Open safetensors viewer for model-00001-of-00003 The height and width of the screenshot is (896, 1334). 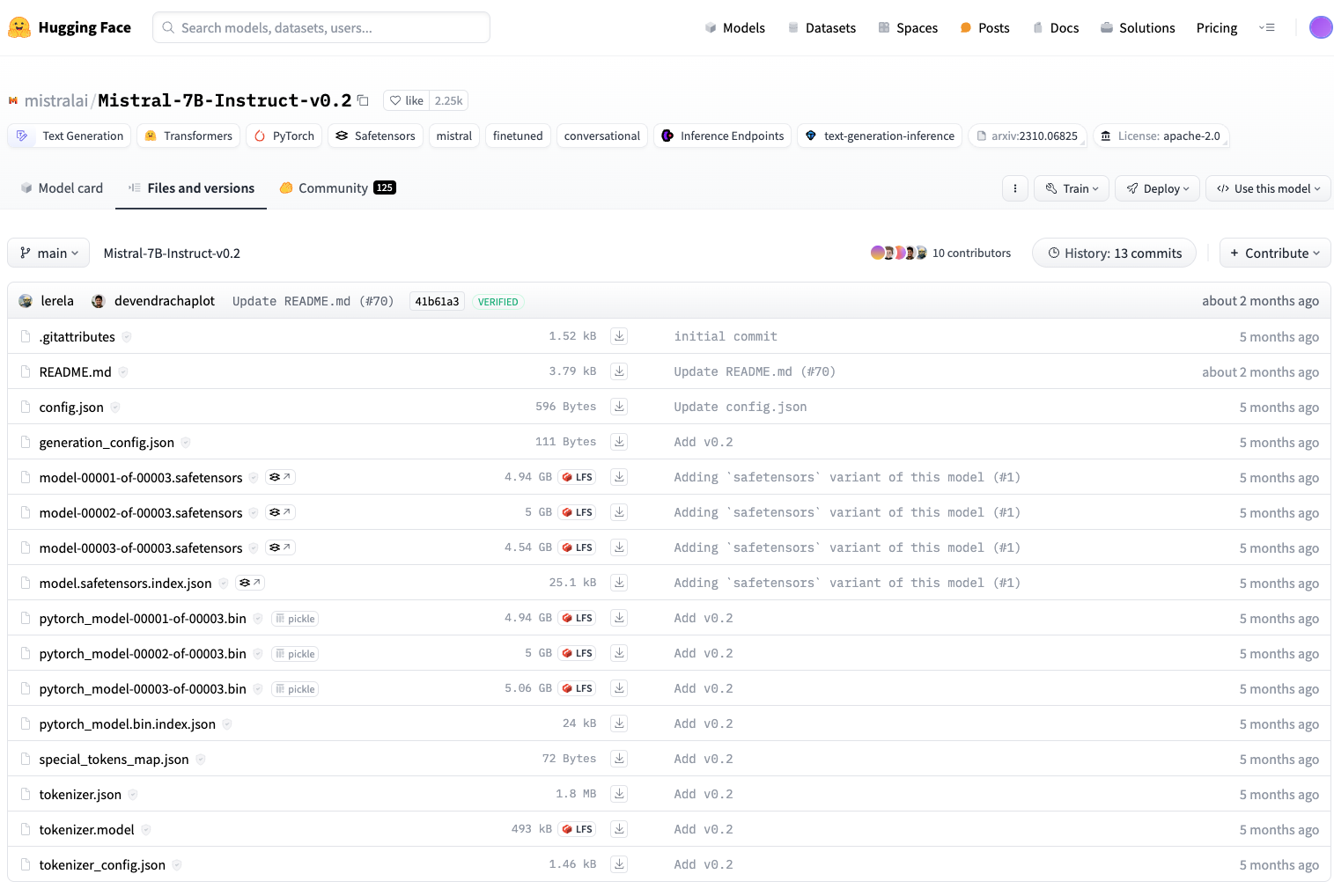(280, 477)
